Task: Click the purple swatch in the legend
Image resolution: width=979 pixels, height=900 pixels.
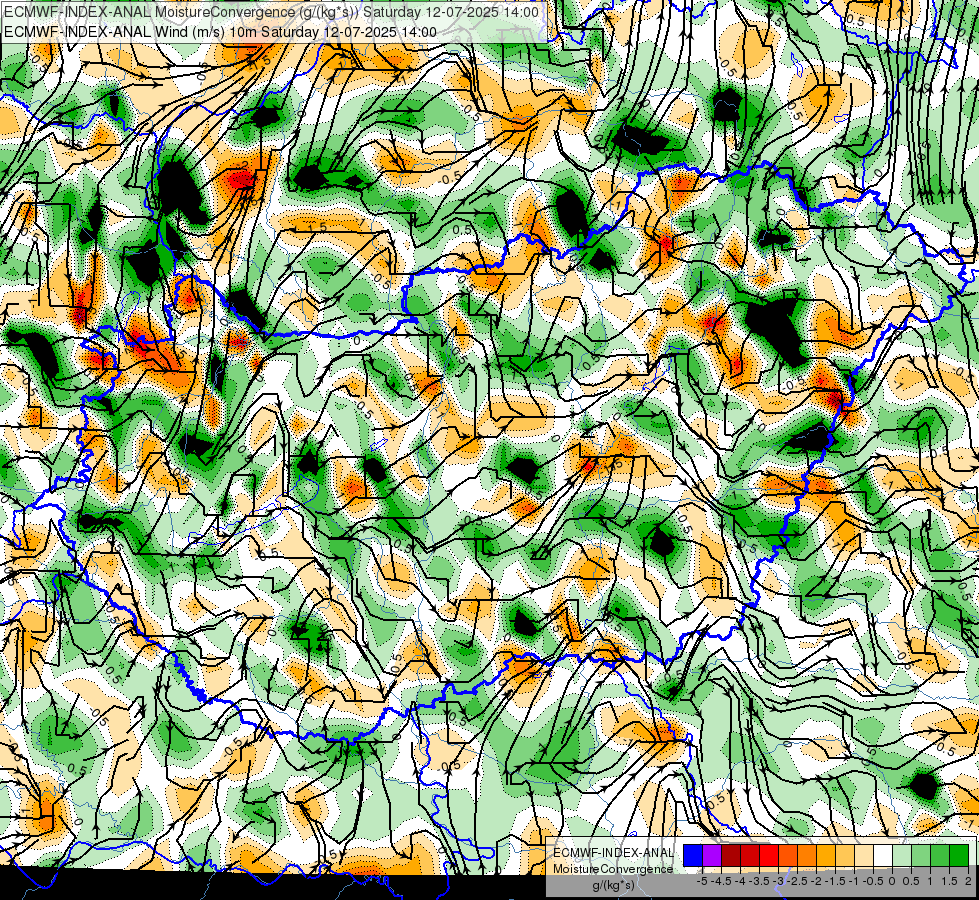Action: click(x=712, y=855)
